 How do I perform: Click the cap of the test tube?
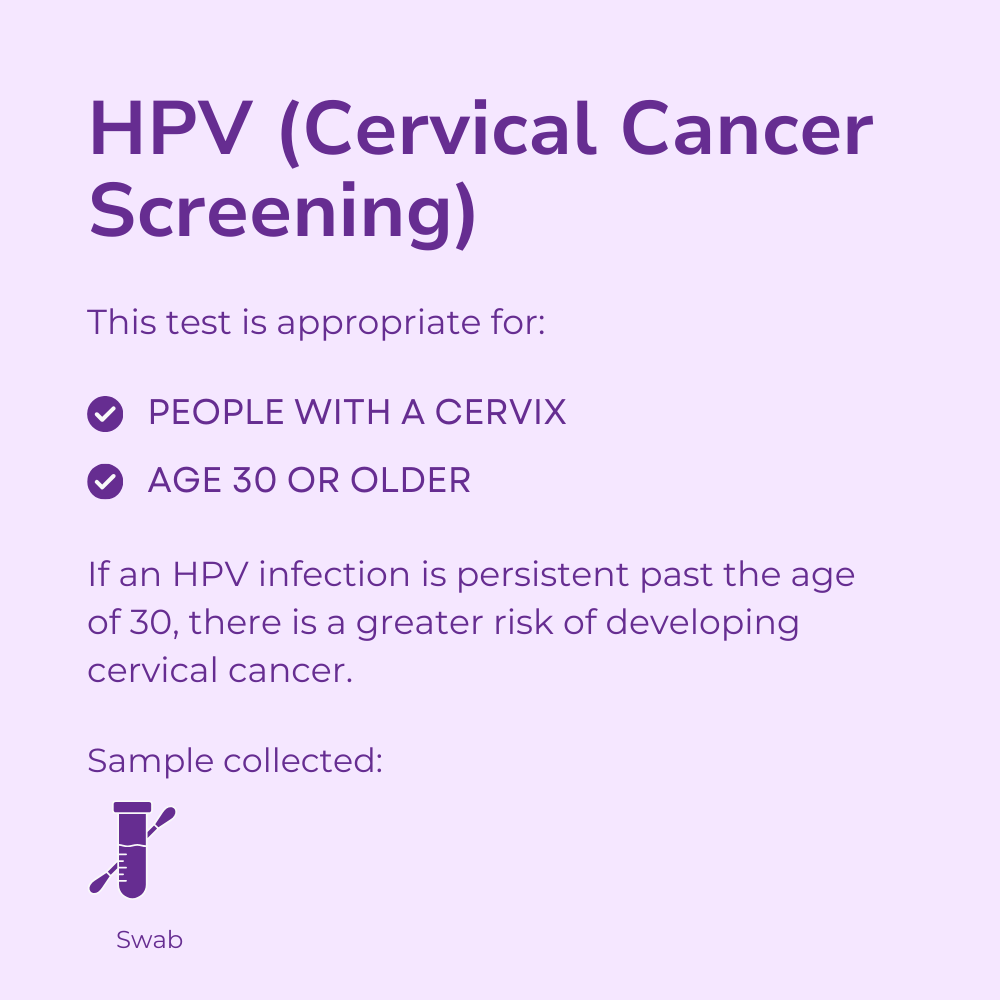(132, 807)
